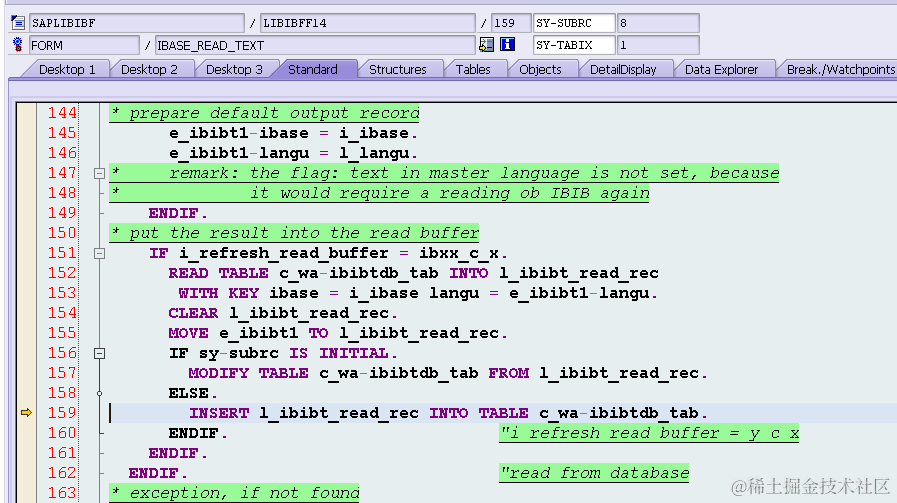Click the 'CLEAR l_ibibt_read_rec.' statement
Viewport: 897px width, 503px height.
click(283, 313)
